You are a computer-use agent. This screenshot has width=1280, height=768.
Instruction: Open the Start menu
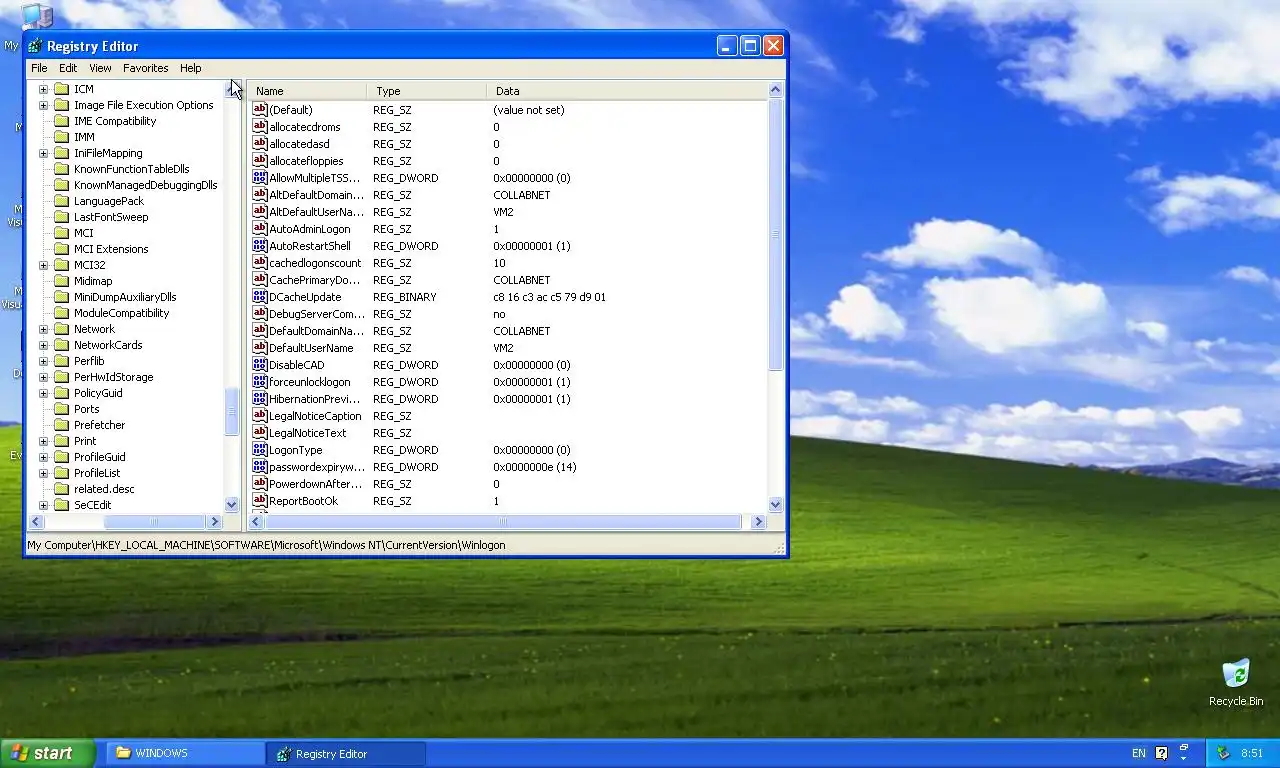[48, 753]
